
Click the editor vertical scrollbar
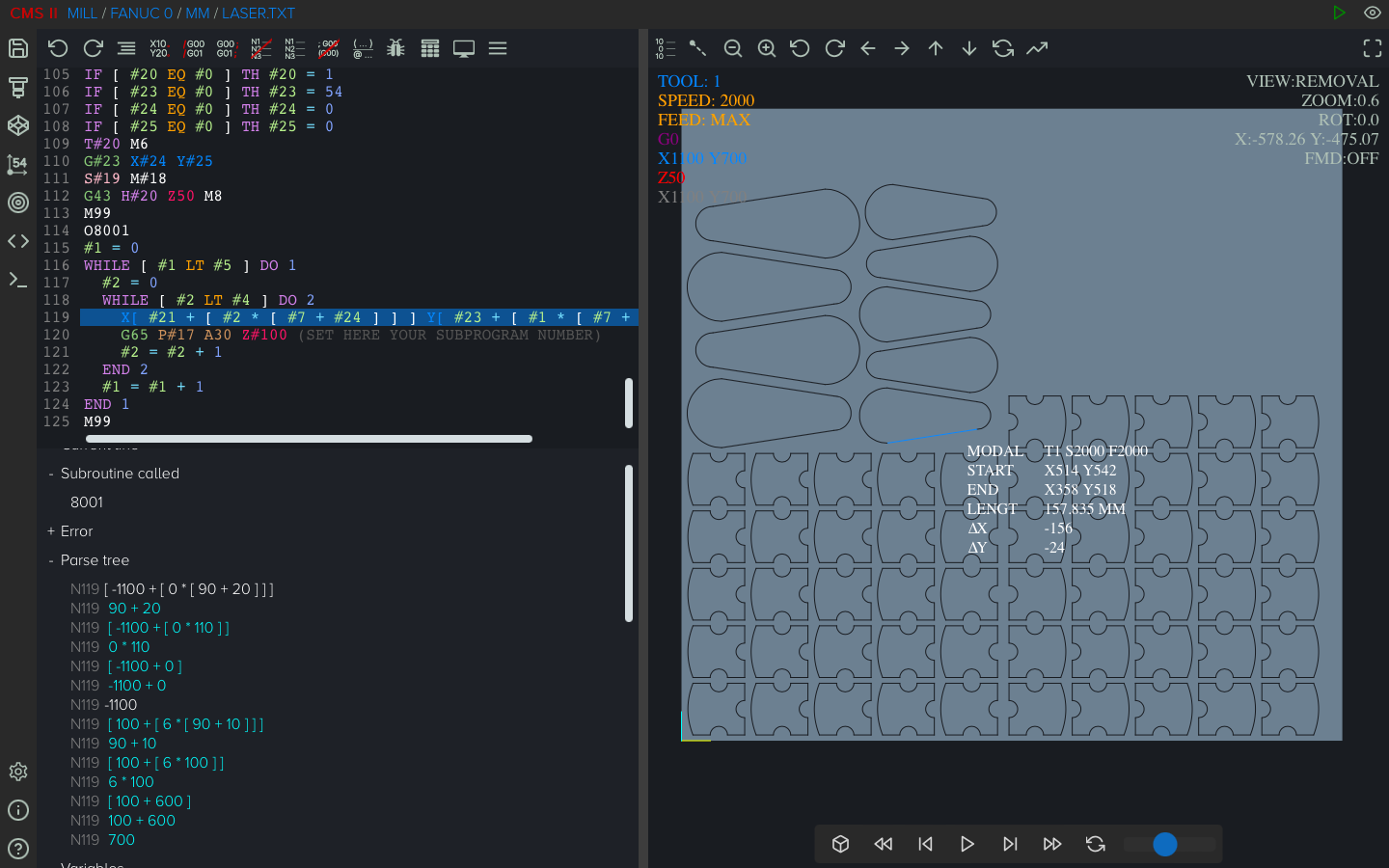pos(629,403)
